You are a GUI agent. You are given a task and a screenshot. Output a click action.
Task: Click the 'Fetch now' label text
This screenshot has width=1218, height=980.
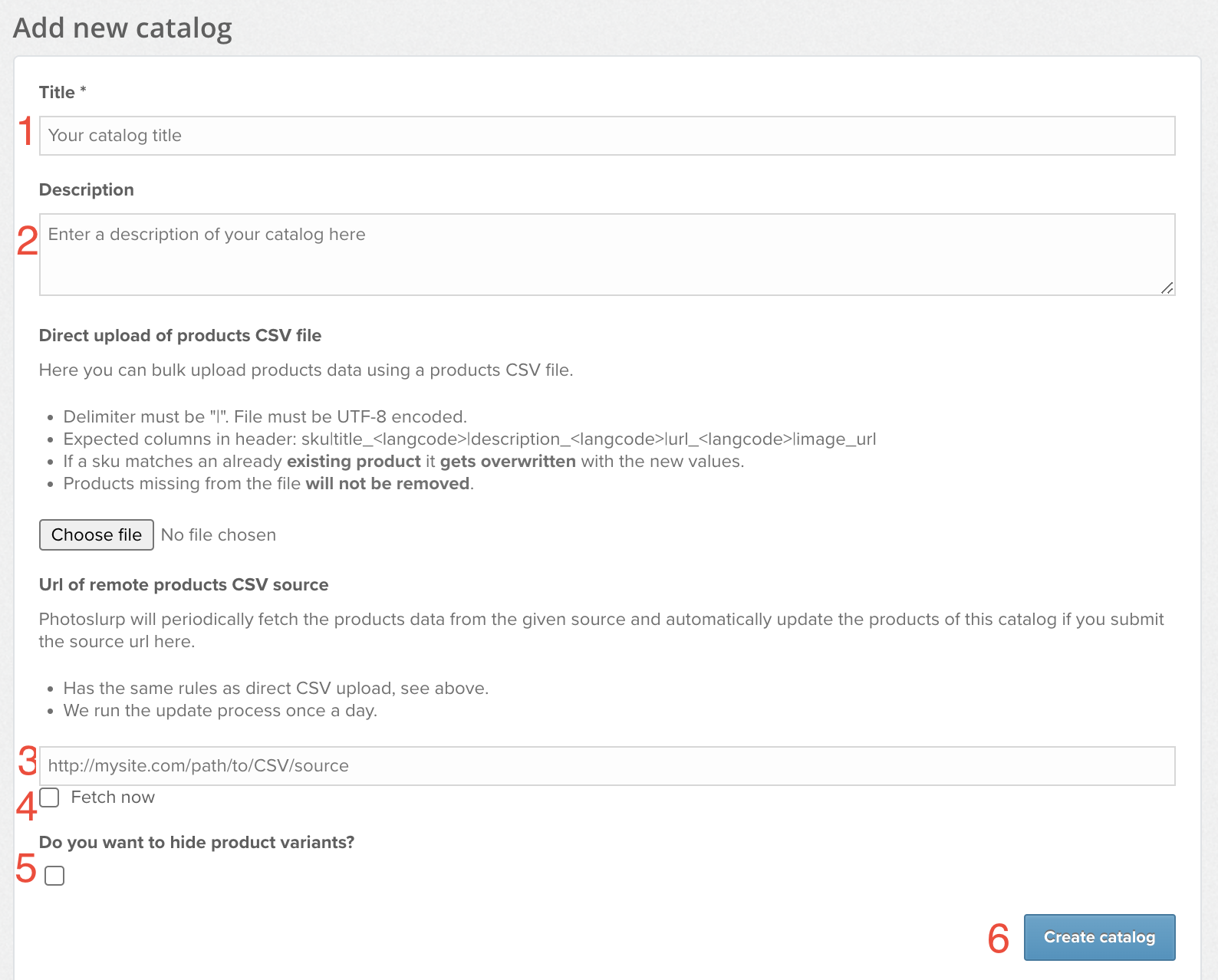[x=113, y=797]
